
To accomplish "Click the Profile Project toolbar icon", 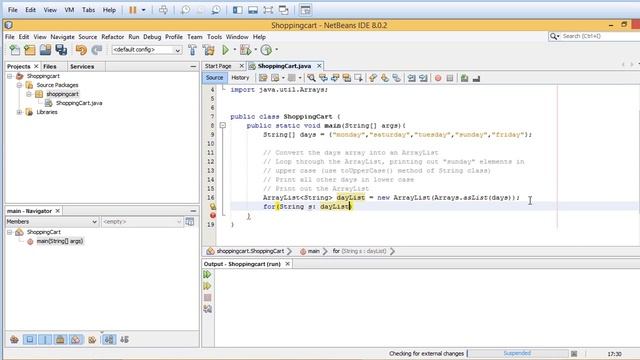I will 266,50.
